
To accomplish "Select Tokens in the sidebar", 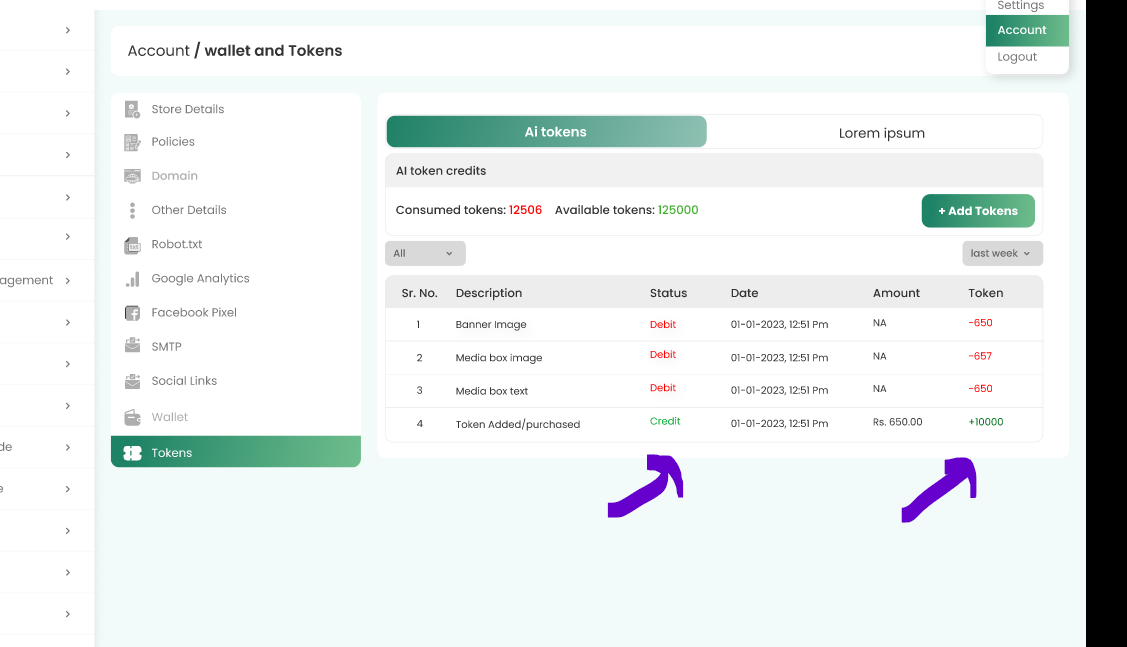I will click(x=236, y=451).
